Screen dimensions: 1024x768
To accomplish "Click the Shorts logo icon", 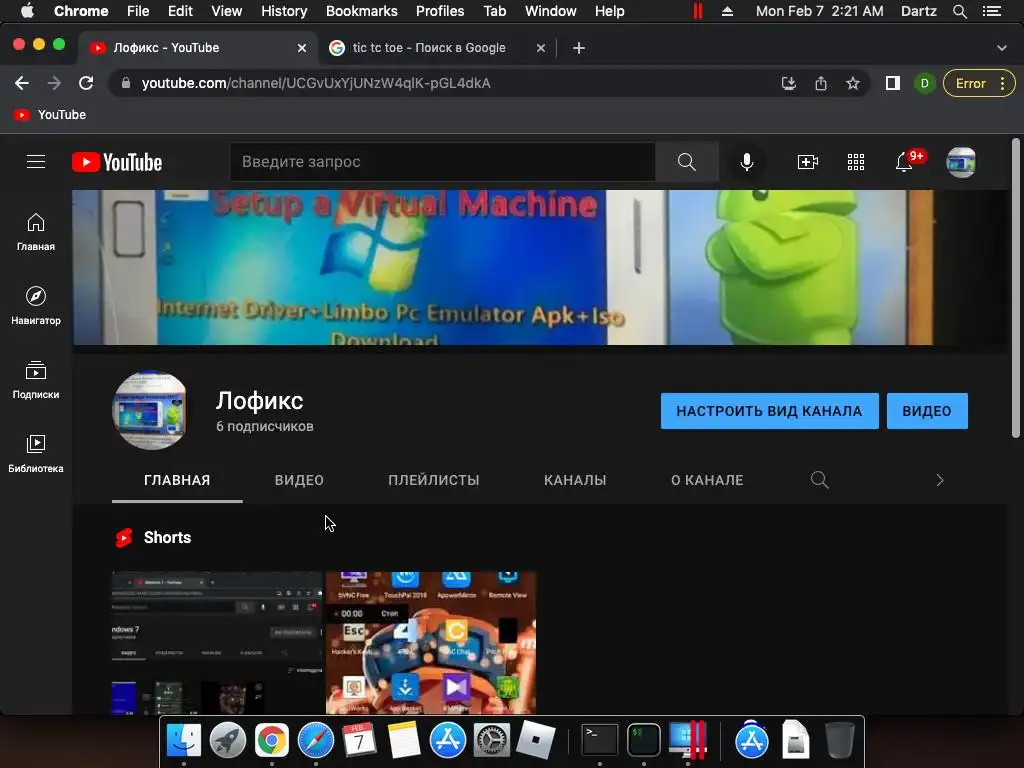I will (x=124, y=537).
